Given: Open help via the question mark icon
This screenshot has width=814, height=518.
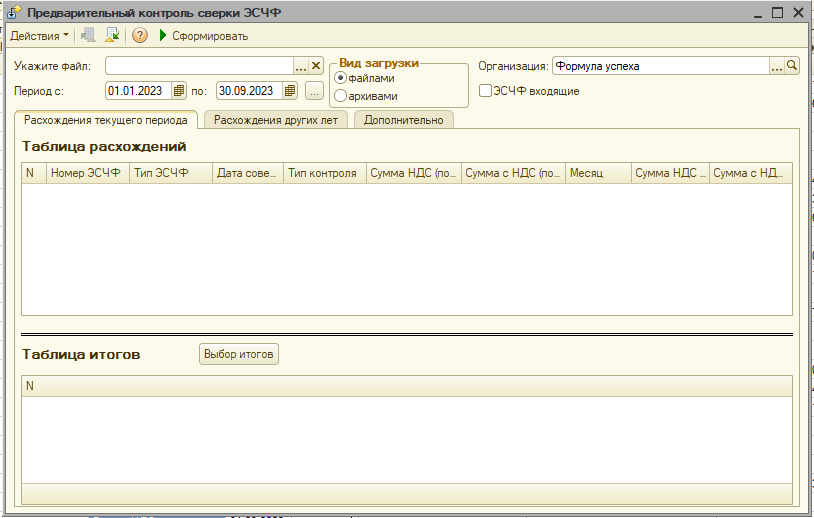Looking at the screenshot, I should click(140, 36).
